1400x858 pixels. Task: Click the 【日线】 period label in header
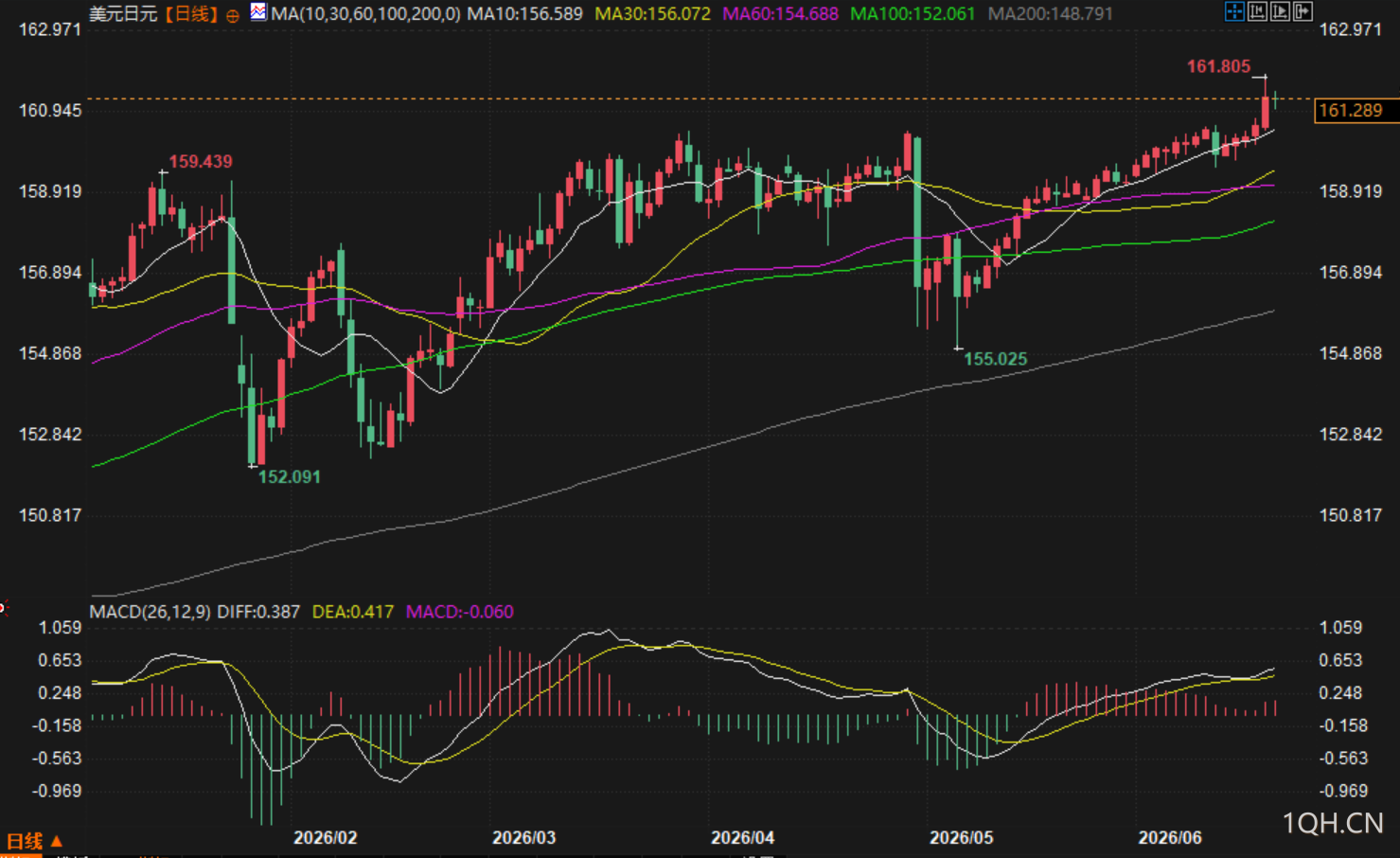pos(191,14)
